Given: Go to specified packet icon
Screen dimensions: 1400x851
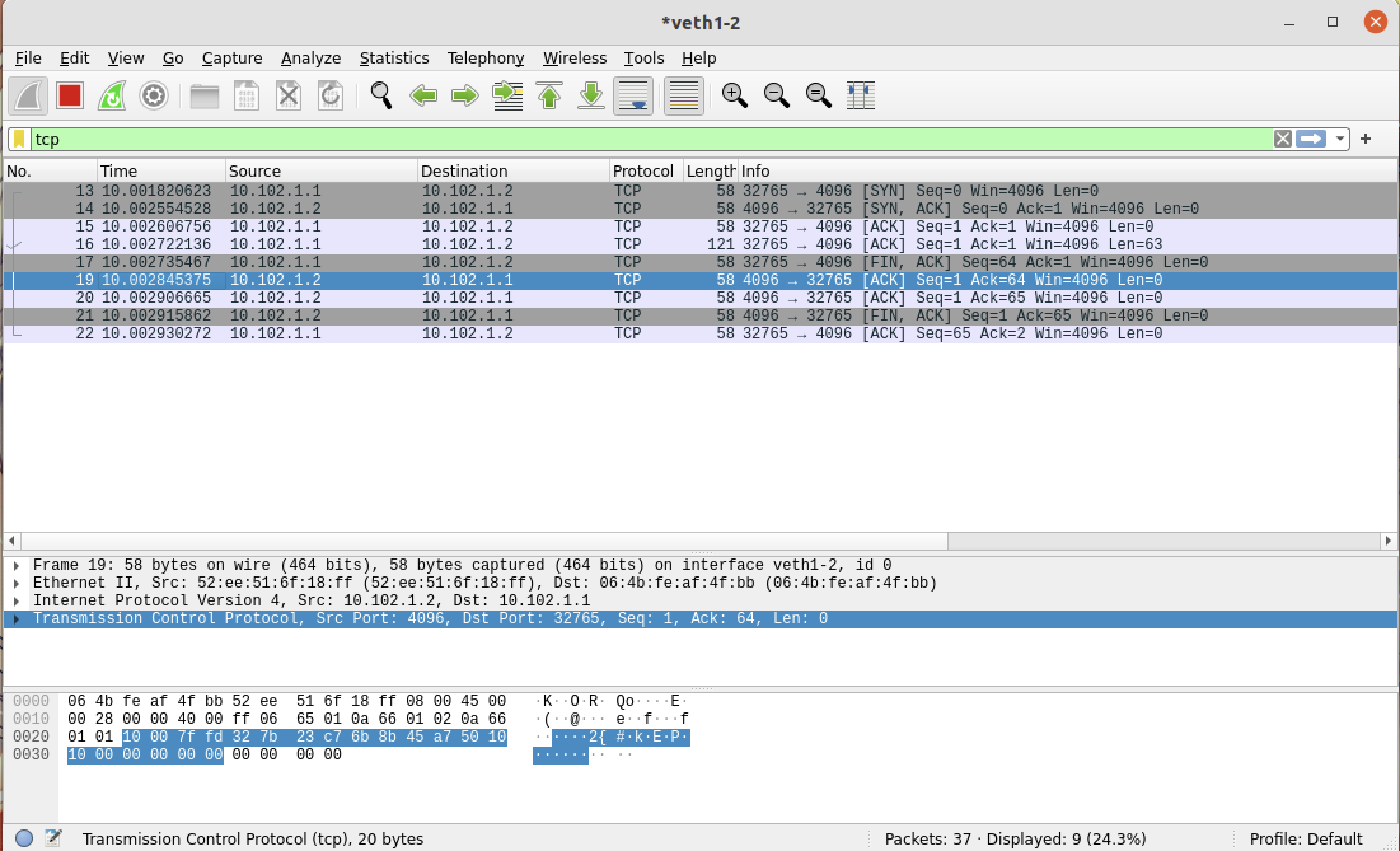Looking at the screenshot, I should [507, 96].
